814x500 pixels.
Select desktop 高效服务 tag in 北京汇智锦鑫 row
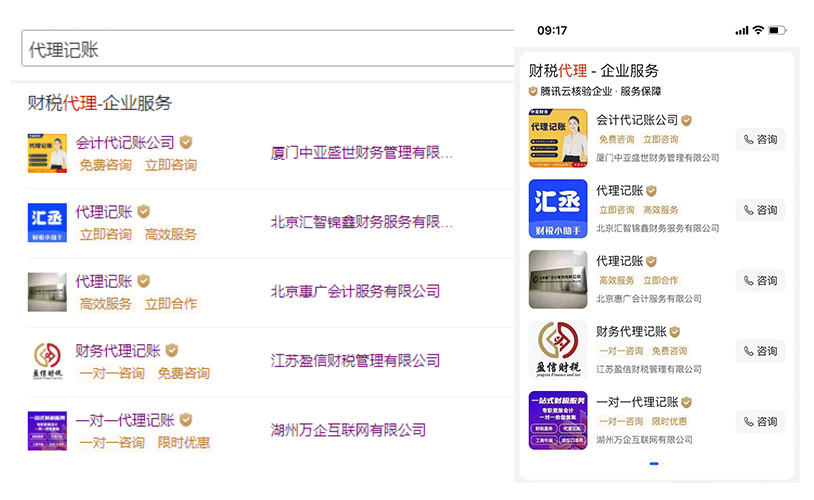[171, 235]
